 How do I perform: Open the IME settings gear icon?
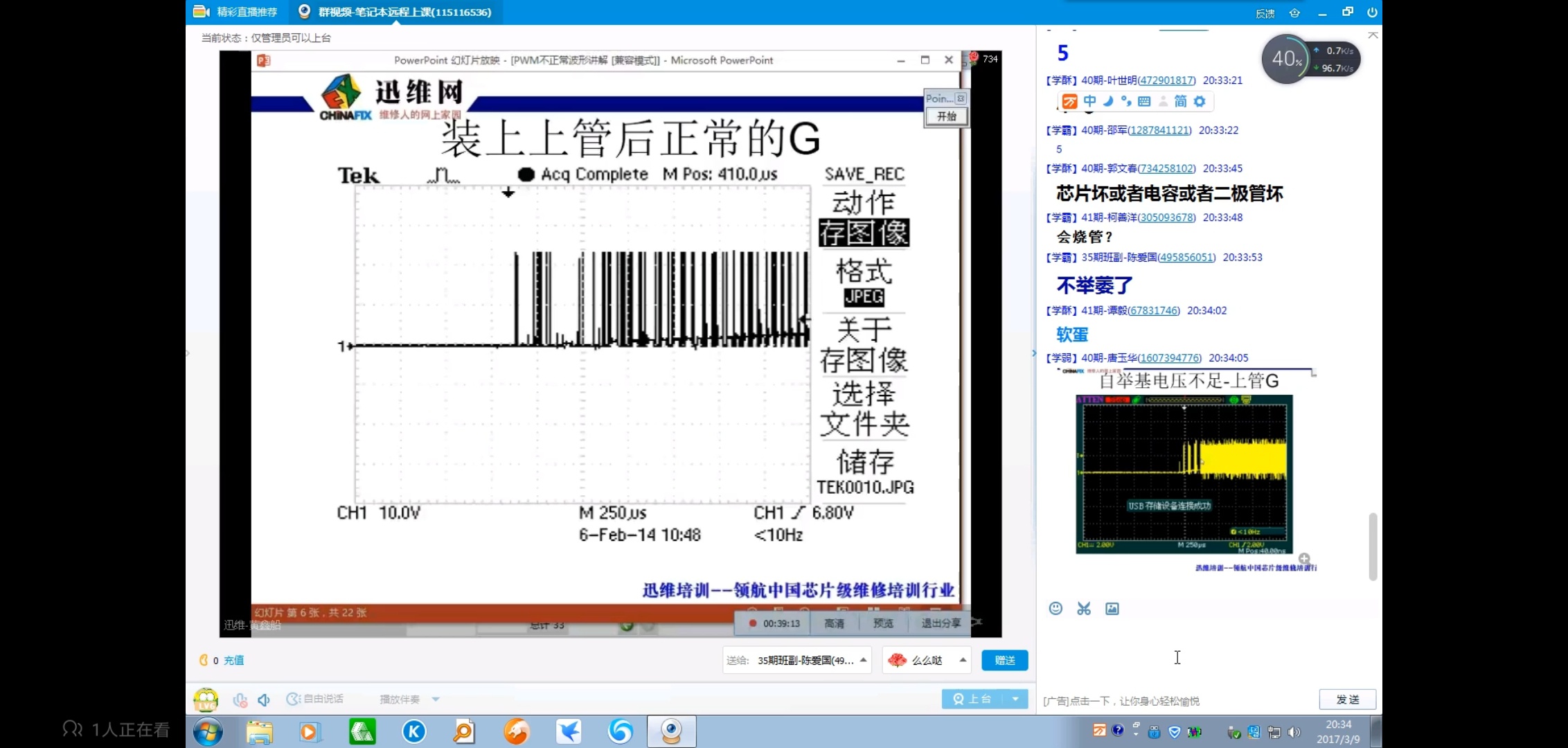pyautogui.click(x=1200, y=101)
